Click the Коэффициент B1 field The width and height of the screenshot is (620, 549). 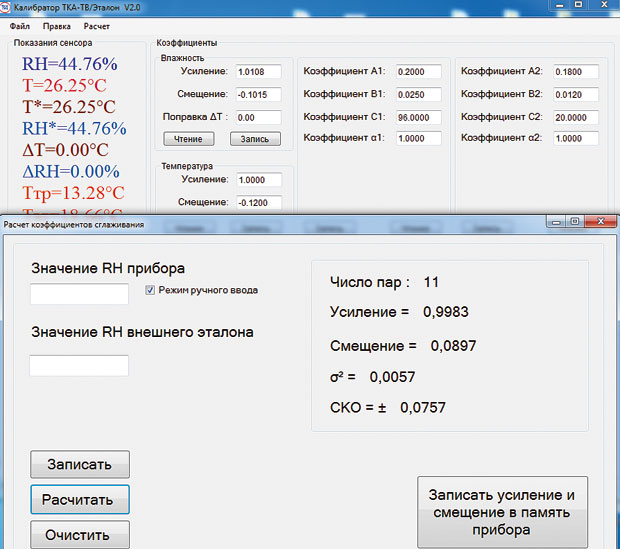[418, 95]
